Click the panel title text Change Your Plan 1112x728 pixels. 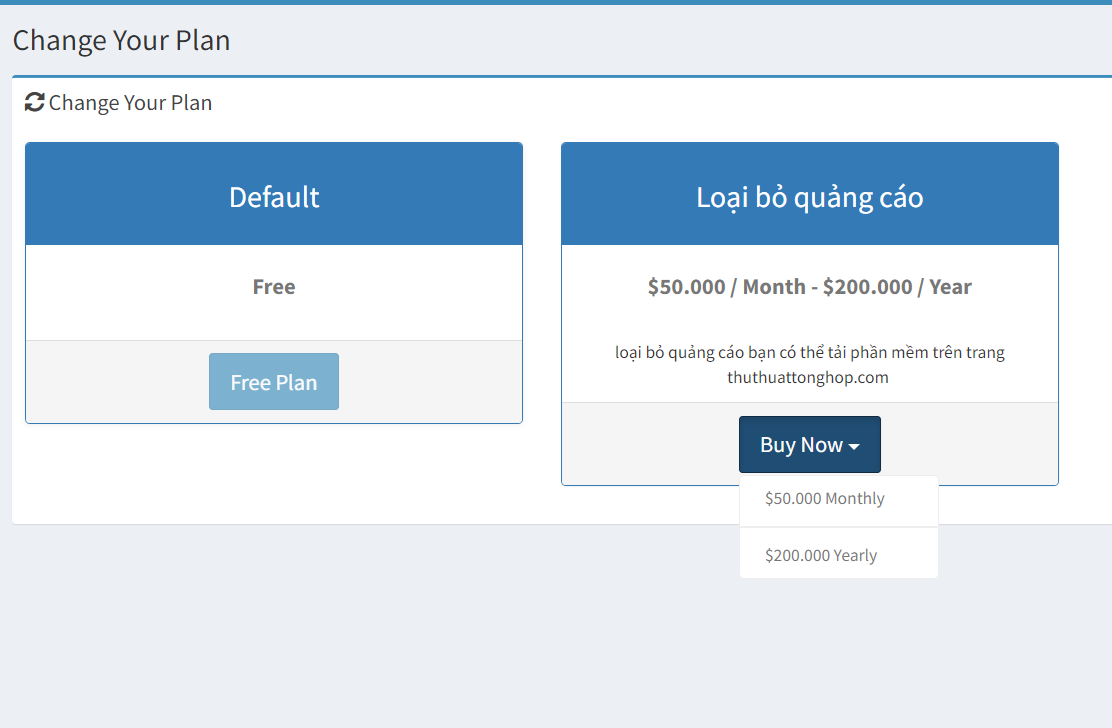tap(130, 103)
